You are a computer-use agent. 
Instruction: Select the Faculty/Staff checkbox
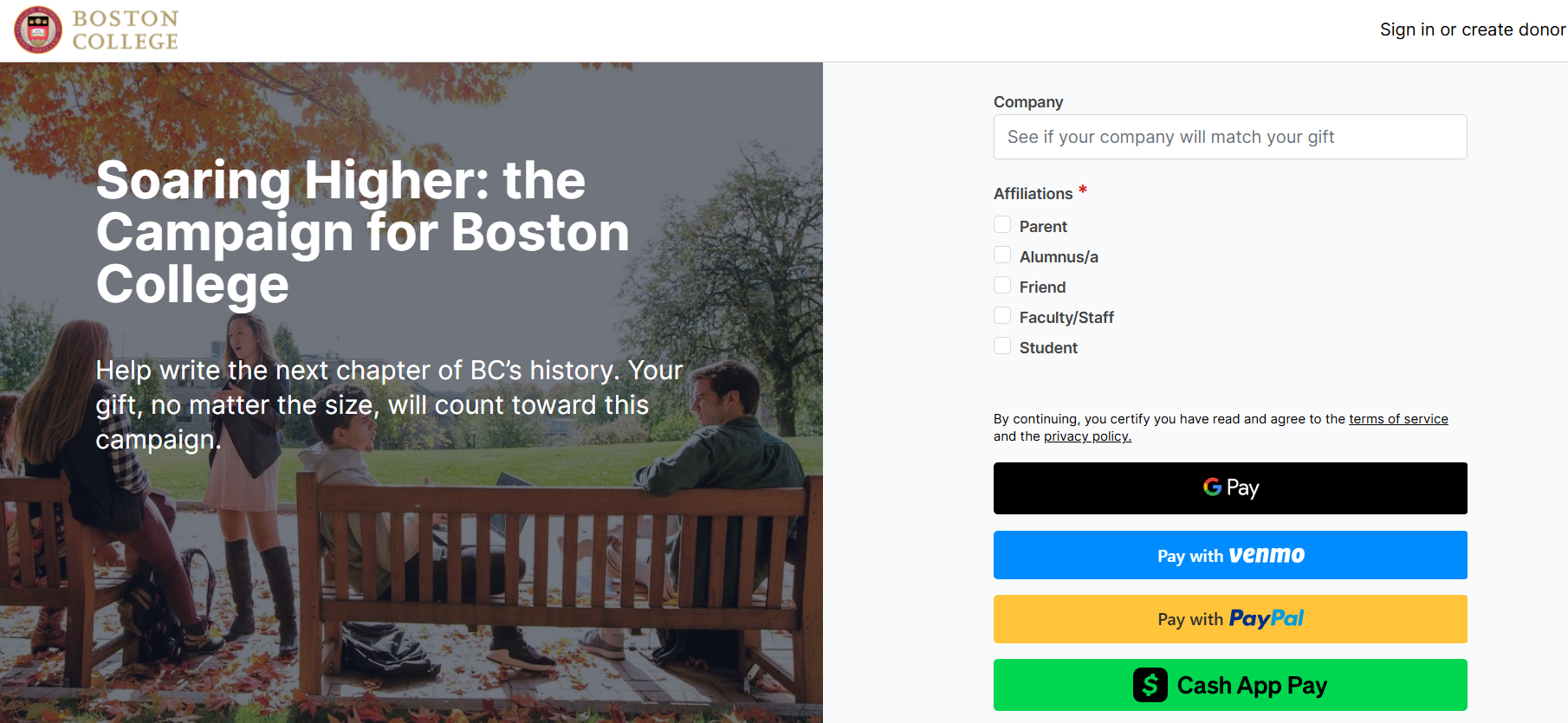[1002, 316]
